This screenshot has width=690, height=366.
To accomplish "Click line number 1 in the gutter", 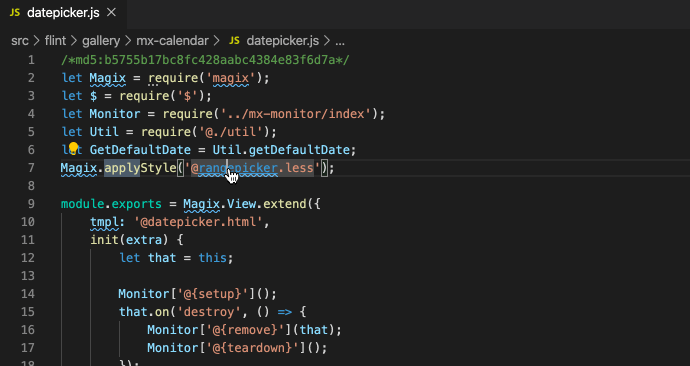I will tap(31, 60).
